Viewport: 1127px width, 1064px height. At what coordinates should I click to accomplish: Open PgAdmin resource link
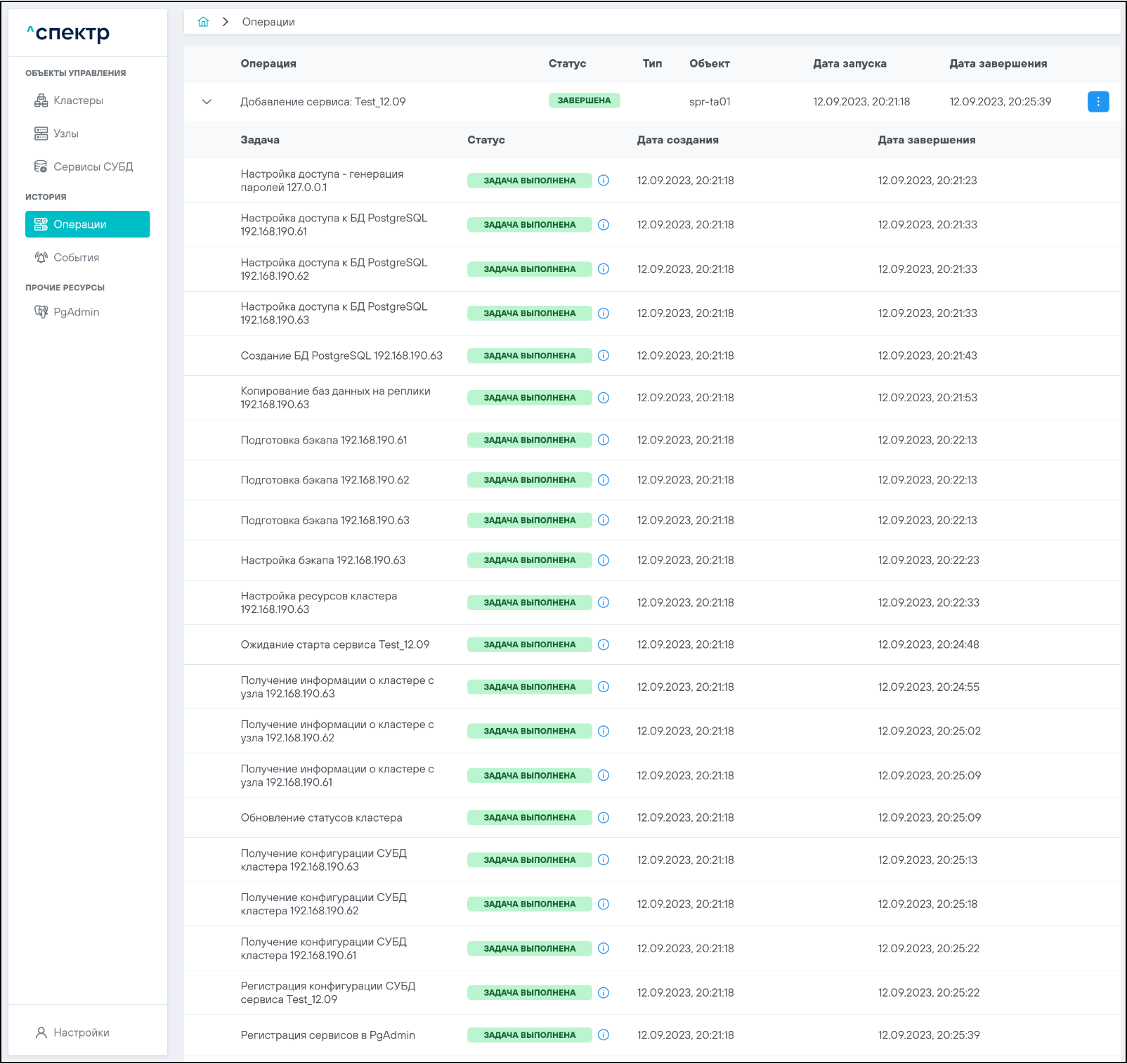[76, 312]
